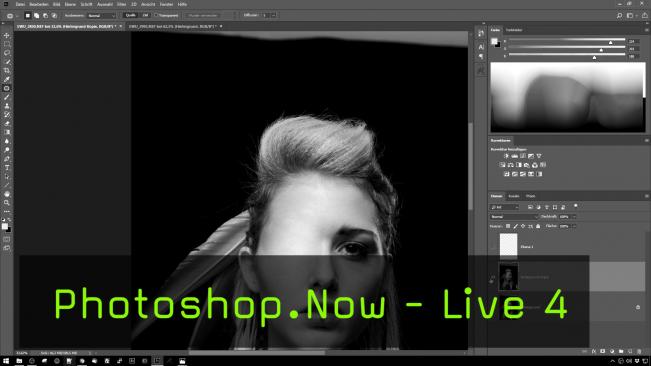Click the Quelle button
This screenshot has height=366, width=651.
tap(130, 15)
